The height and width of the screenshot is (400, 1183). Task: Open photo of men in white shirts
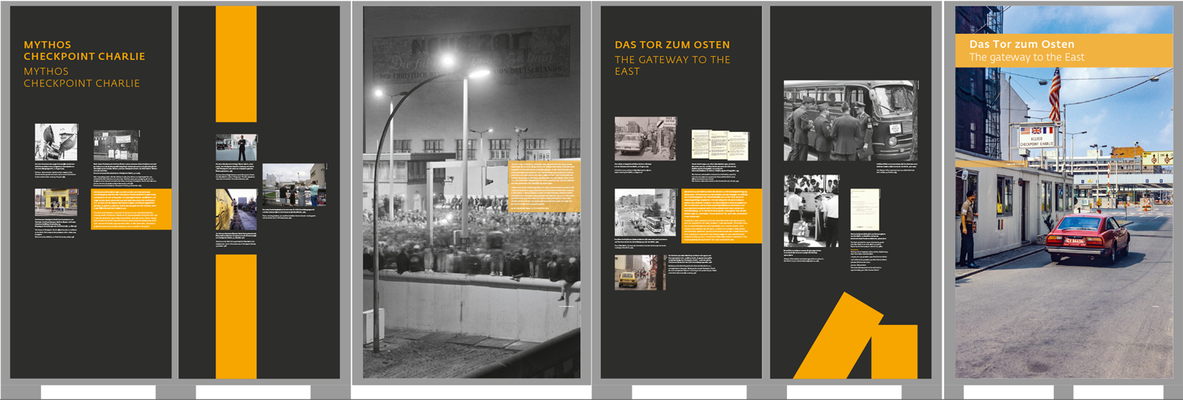click(x=811, y=211)
